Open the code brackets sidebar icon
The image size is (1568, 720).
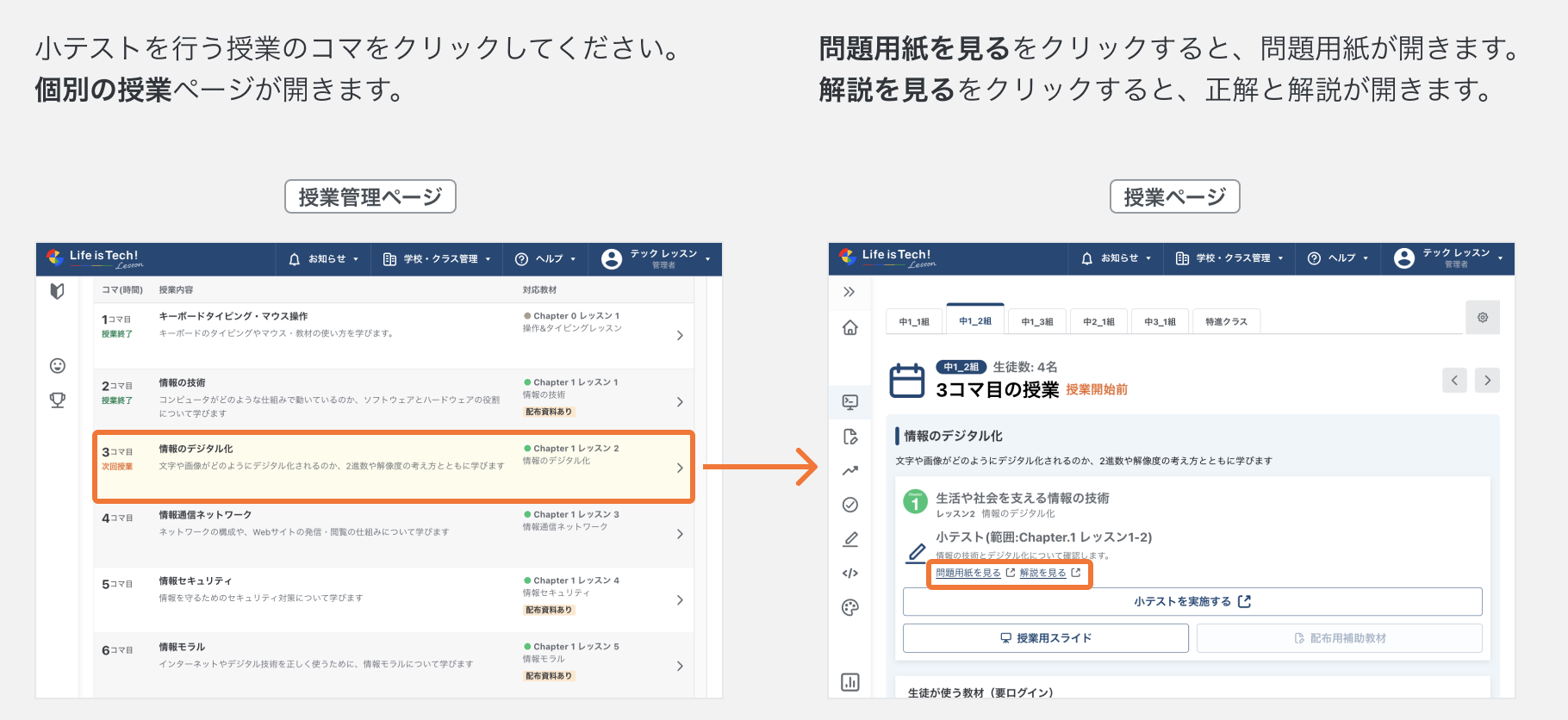pyautogui.click(x=850, y=573)
